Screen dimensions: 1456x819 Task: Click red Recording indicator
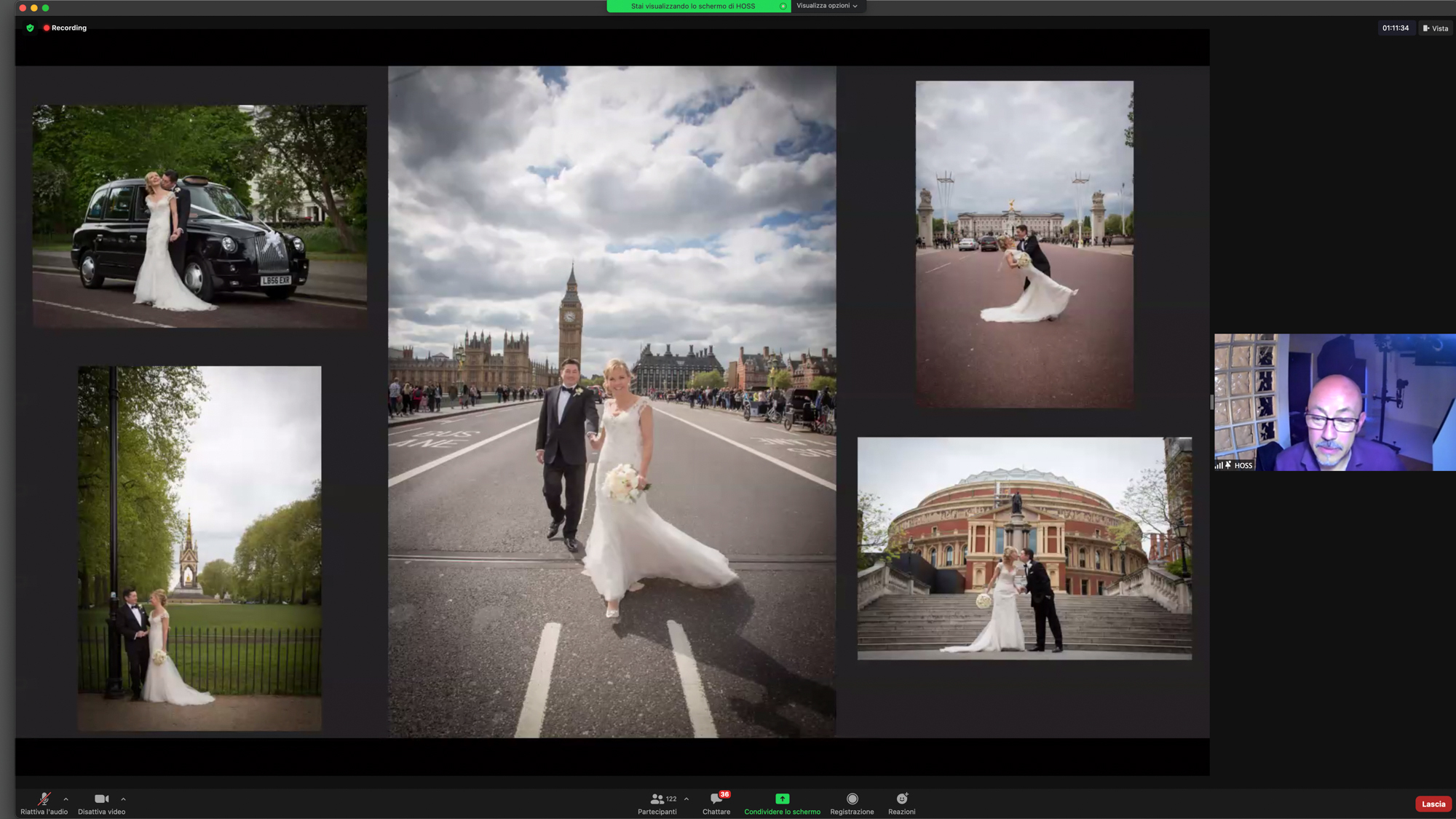point(65,28)
